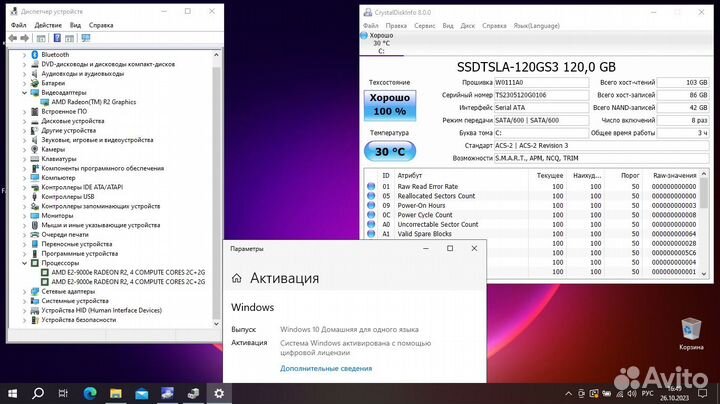Screen dimensions: 720x404
Task: Open taskbar Search
Action: (x=38, y=393)
